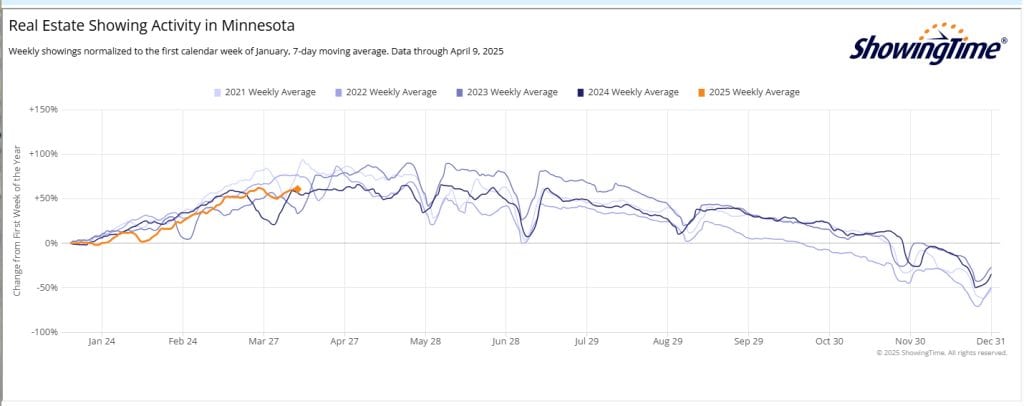The height and width of the screenshot is (406, 1024).
Task: Click the 2025 Weekly Average legend label
Action: (754, 92)
